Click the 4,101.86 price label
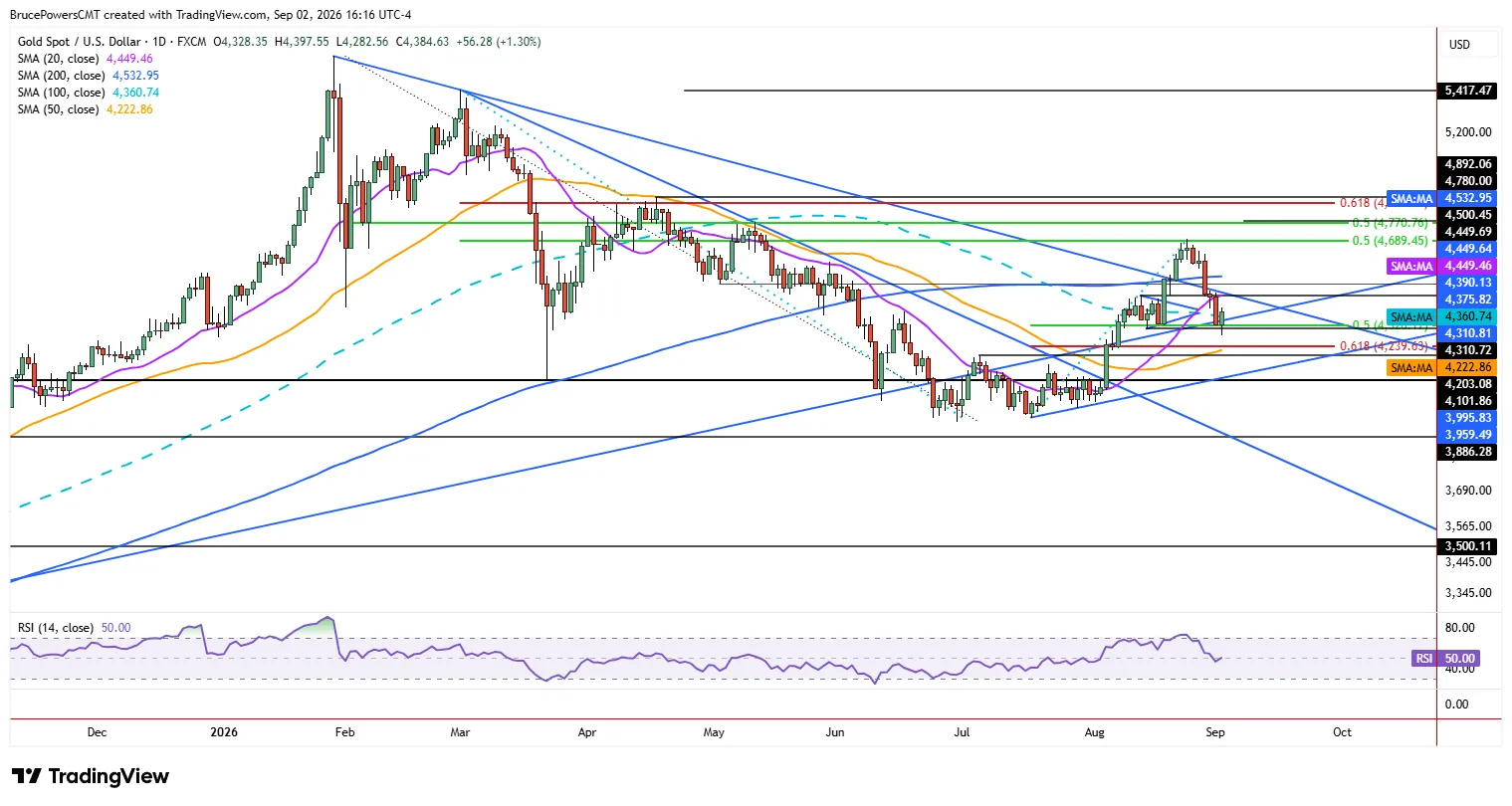Image resolution: width=1512 pixels, height=806 pixels. click(1468, 401)
